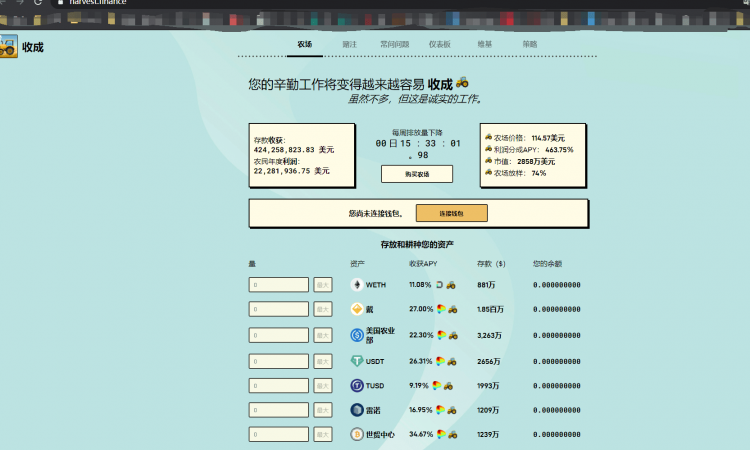This screenshot has width=750, height=450.
Task: Focus the amount input in 世贸中心 row
Action: pyautogui.click(x=279, y=434)
